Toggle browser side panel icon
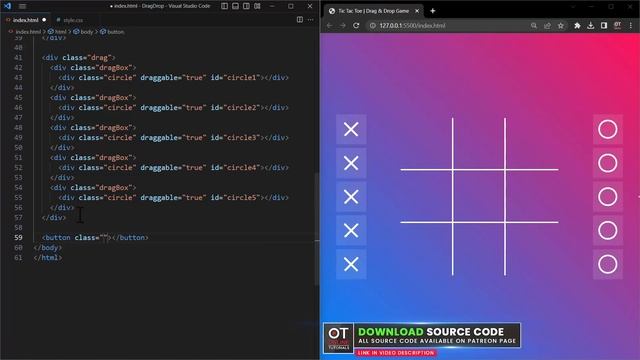The image size is (640, 360). [604, 25]
